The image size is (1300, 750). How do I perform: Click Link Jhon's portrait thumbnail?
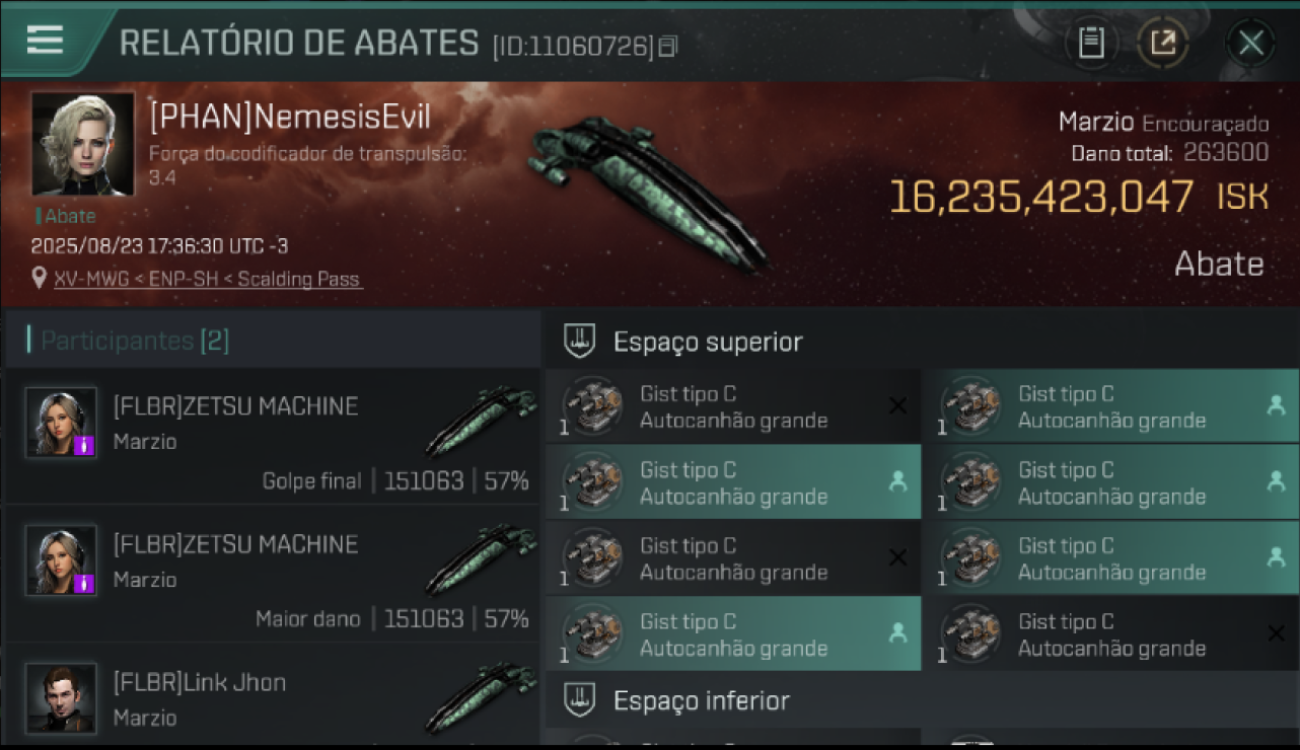[61, 698]
